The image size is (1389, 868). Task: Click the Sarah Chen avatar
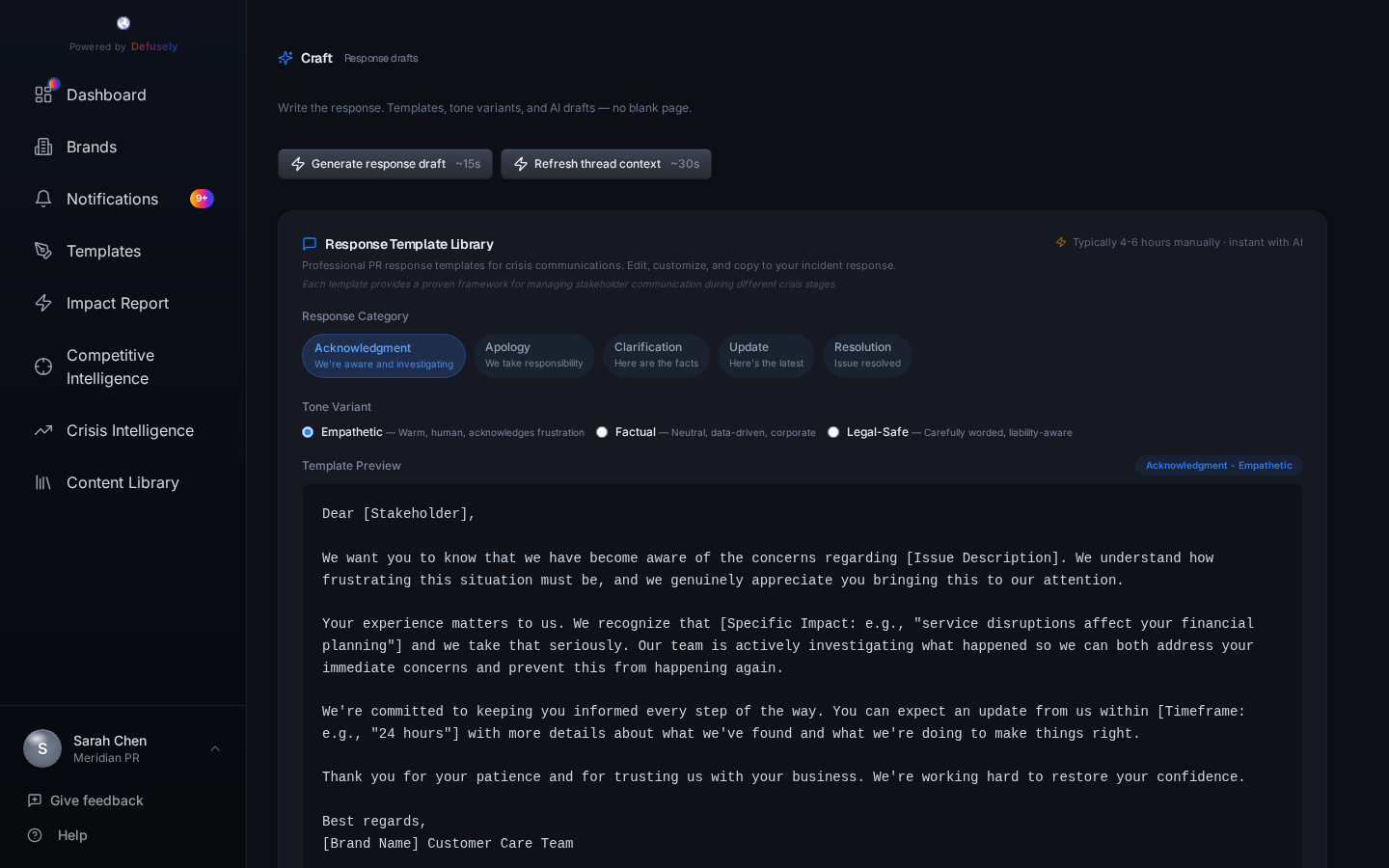click(42, 748)
